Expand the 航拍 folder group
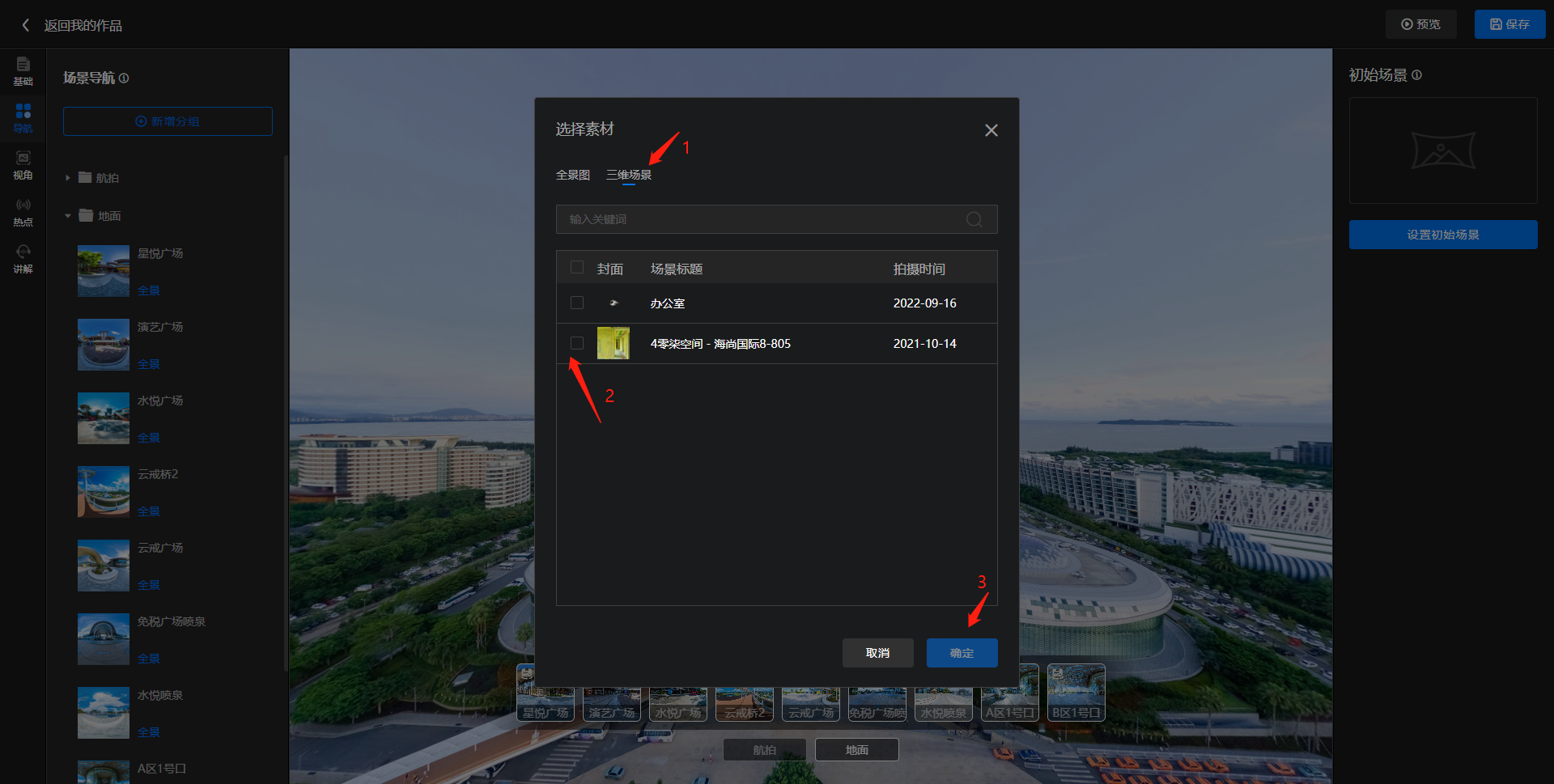 [x=68, y=178]
